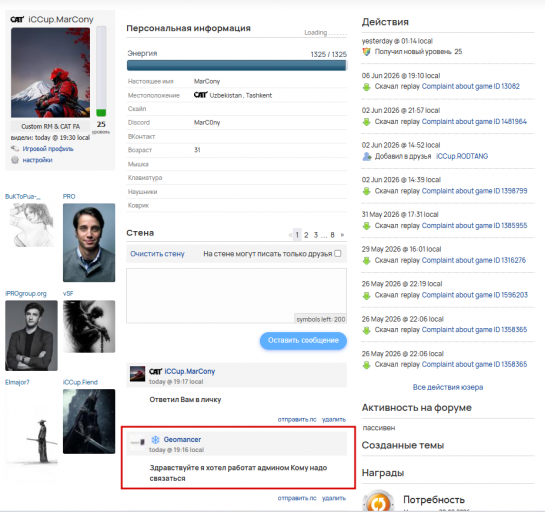Click the small avatar in the Geomancer wall post
This screenshot has width=545, height=512.
(x=137, y=442)
